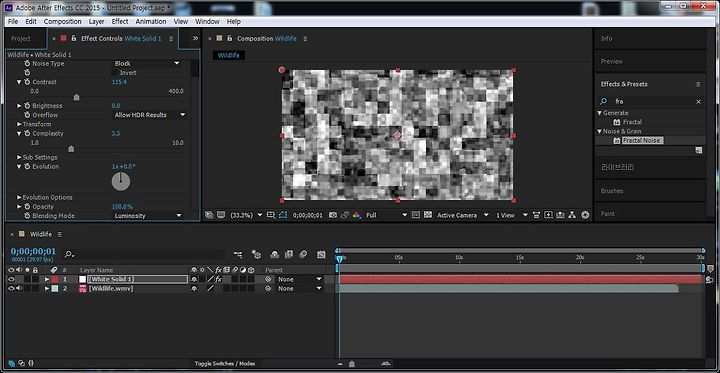Screen dimensions: 720x373
Task: Open the Effect menu
Action: coord(120,22)
